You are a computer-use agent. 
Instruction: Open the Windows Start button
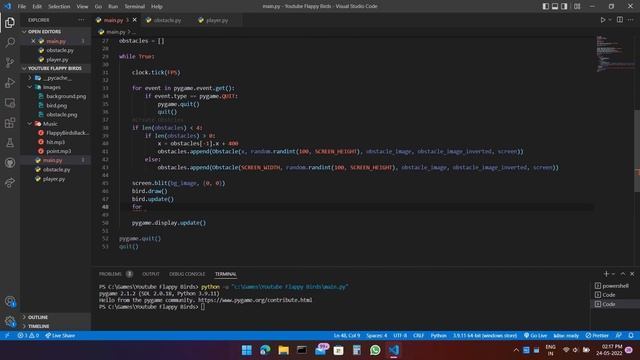click(x=247, y=350)
